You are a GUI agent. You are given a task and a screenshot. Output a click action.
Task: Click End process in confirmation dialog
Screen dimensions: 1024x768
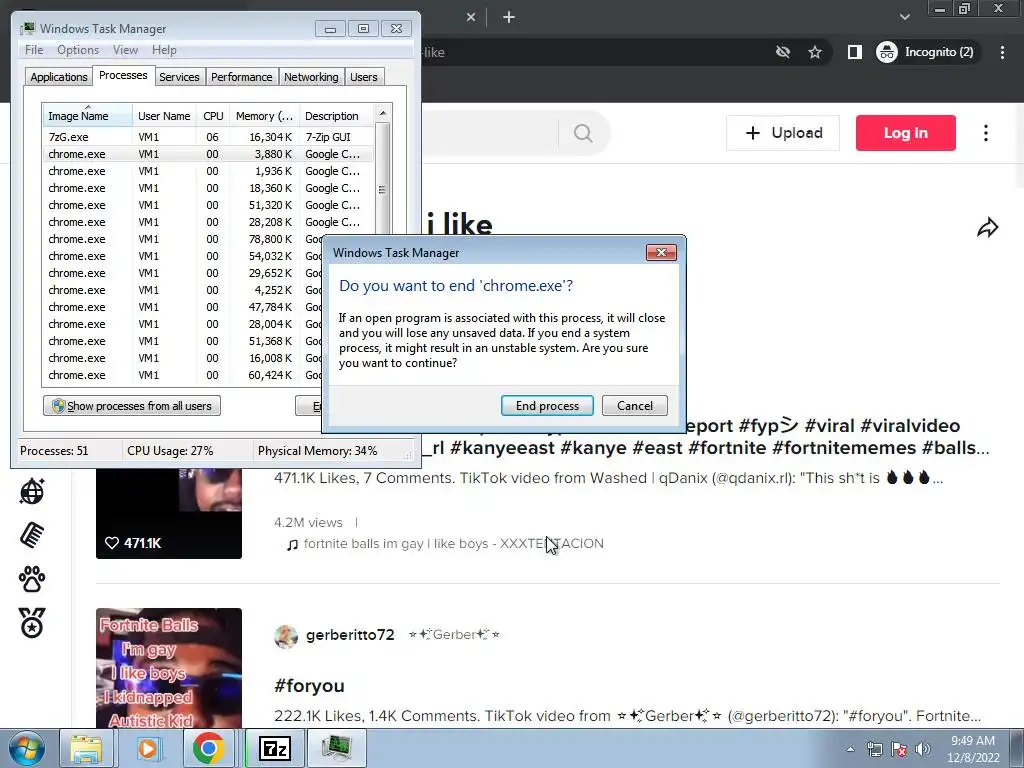(x=547, y=406)
